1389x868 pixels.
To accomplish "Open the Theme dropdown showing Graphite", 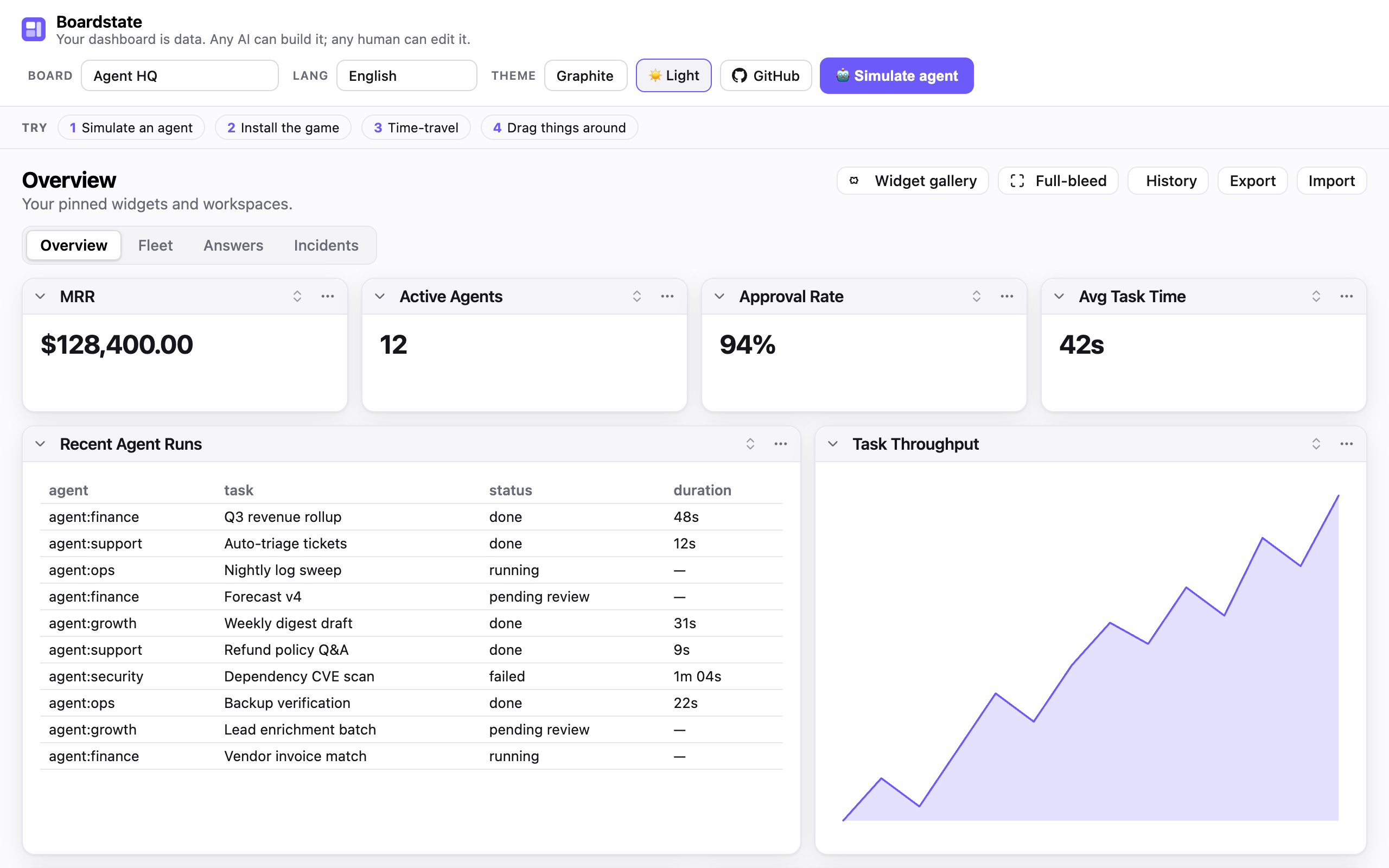I will click(585, 76).
